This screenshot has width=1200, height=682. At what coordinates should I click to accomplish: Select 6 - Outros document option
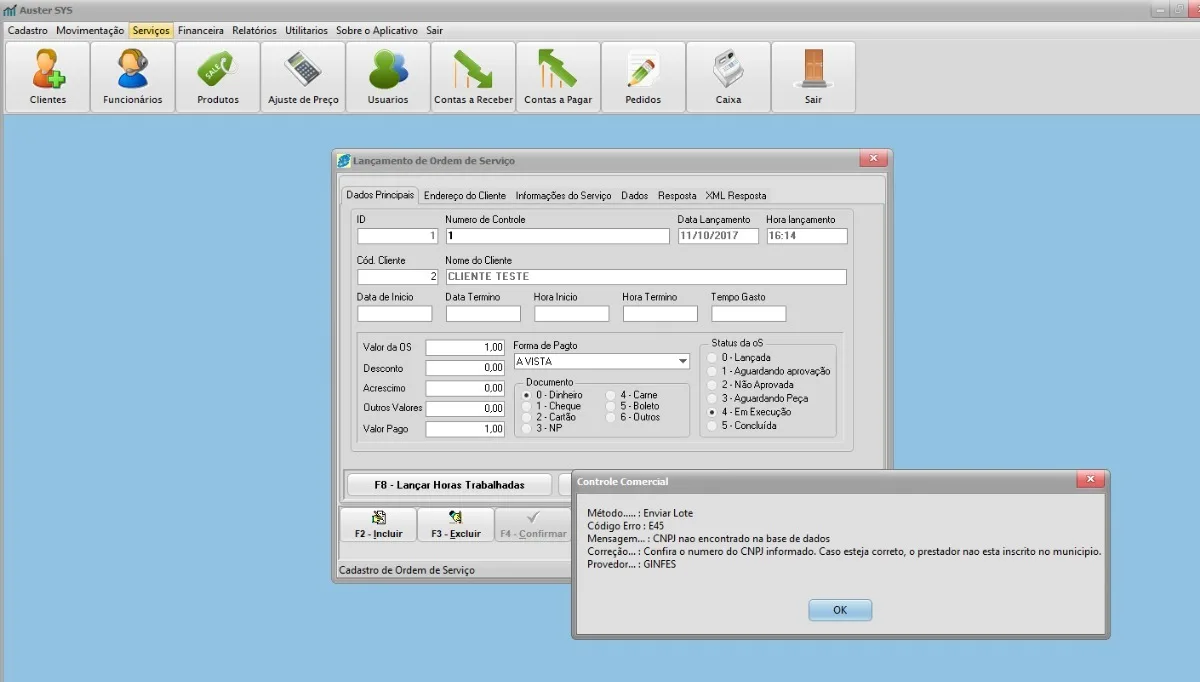click(x=633, y=417)
